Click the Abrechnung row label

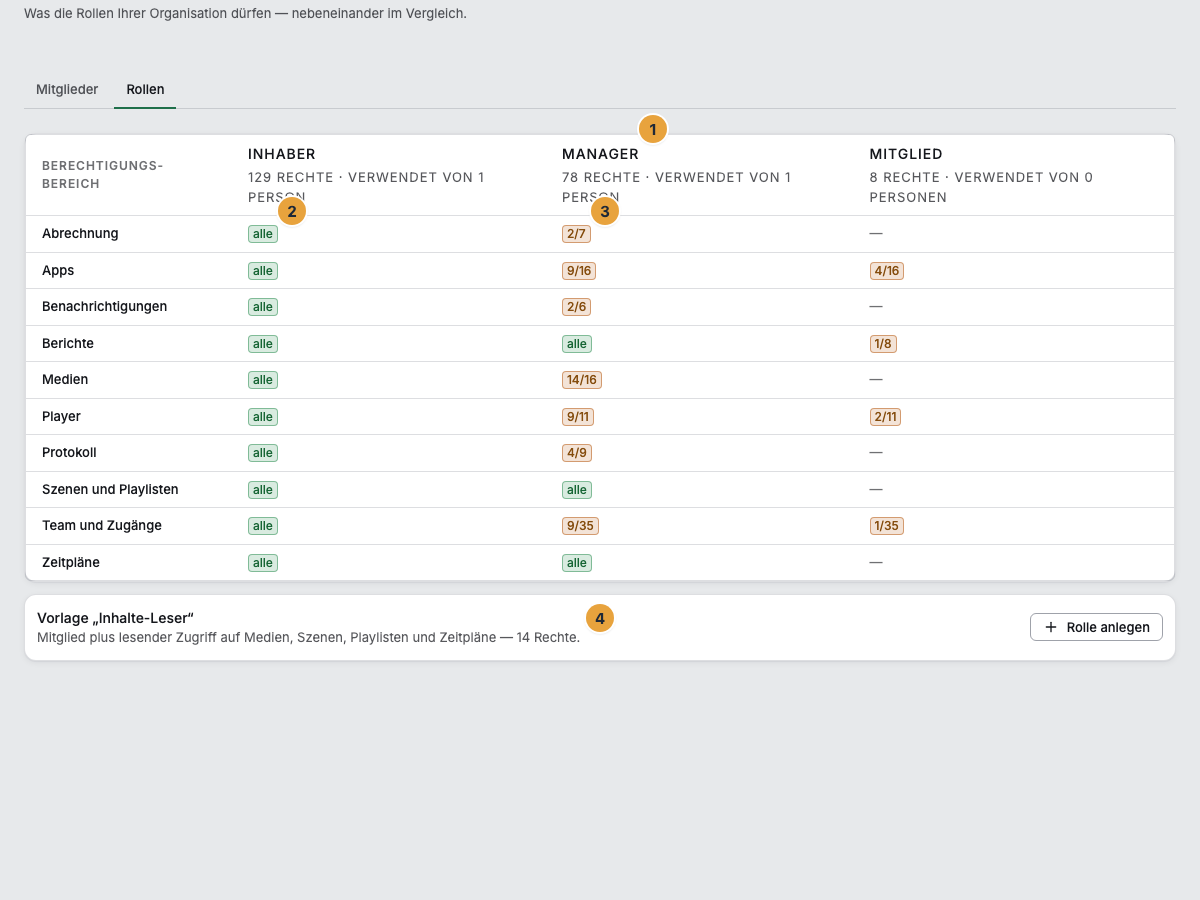[80, 234]
